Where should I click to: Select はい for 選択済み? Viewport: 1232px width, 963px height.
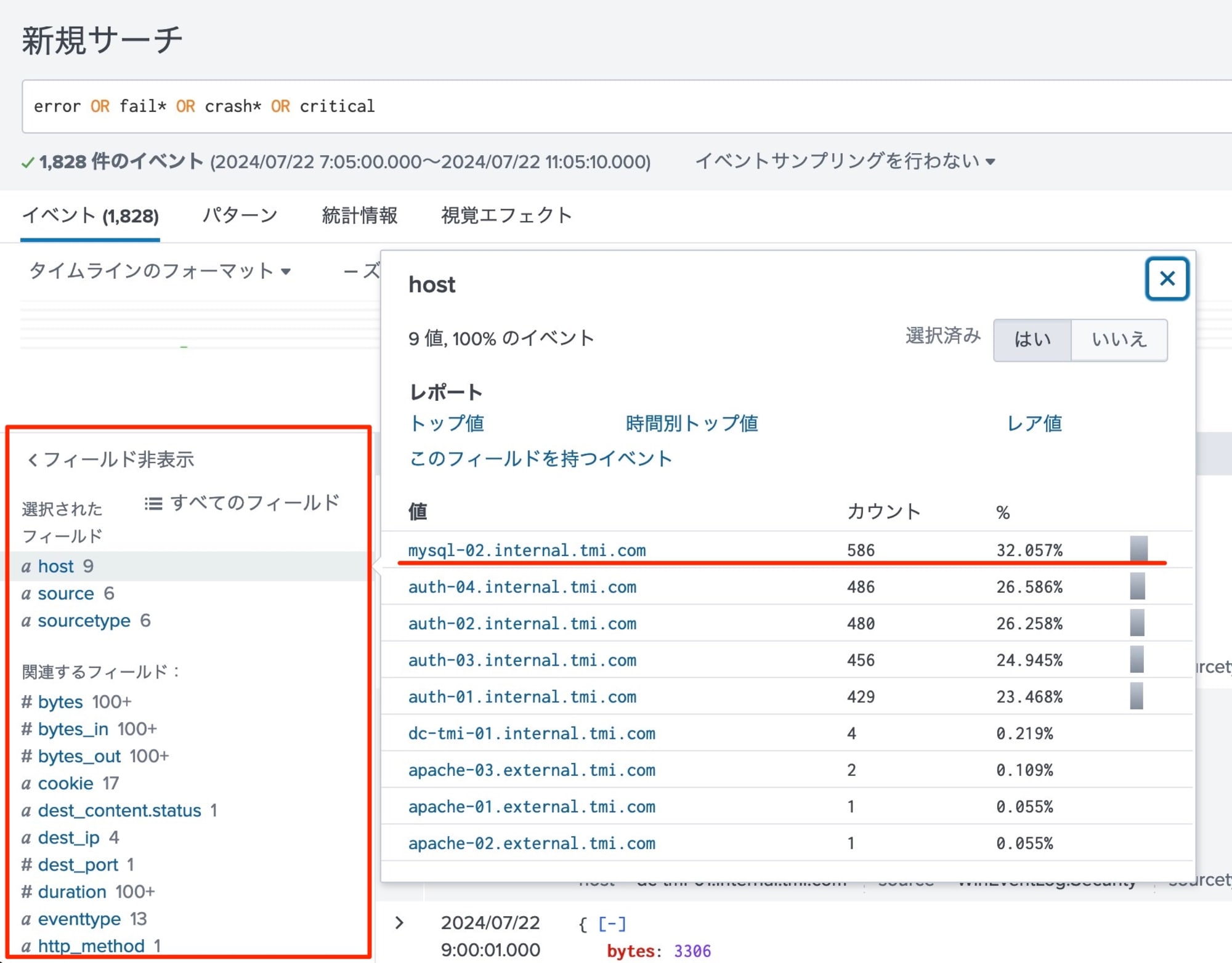coord(1032,339)
